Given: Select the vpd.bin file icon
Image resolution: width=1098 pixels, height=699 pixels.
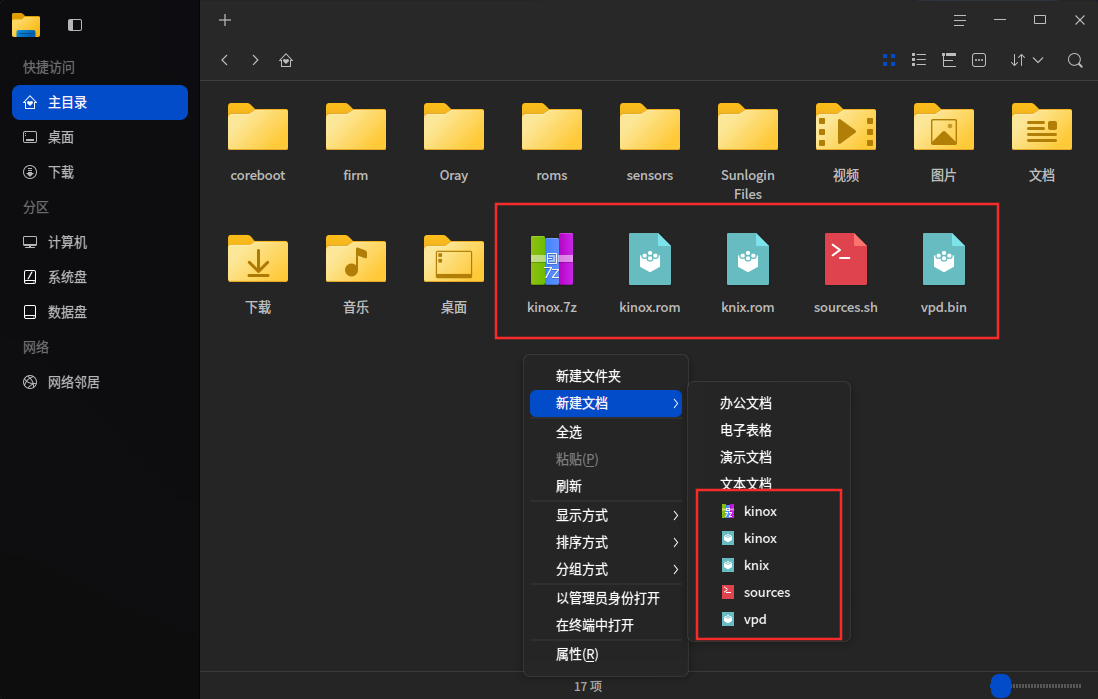Looking at the screenshot, I should coord(944,259).
